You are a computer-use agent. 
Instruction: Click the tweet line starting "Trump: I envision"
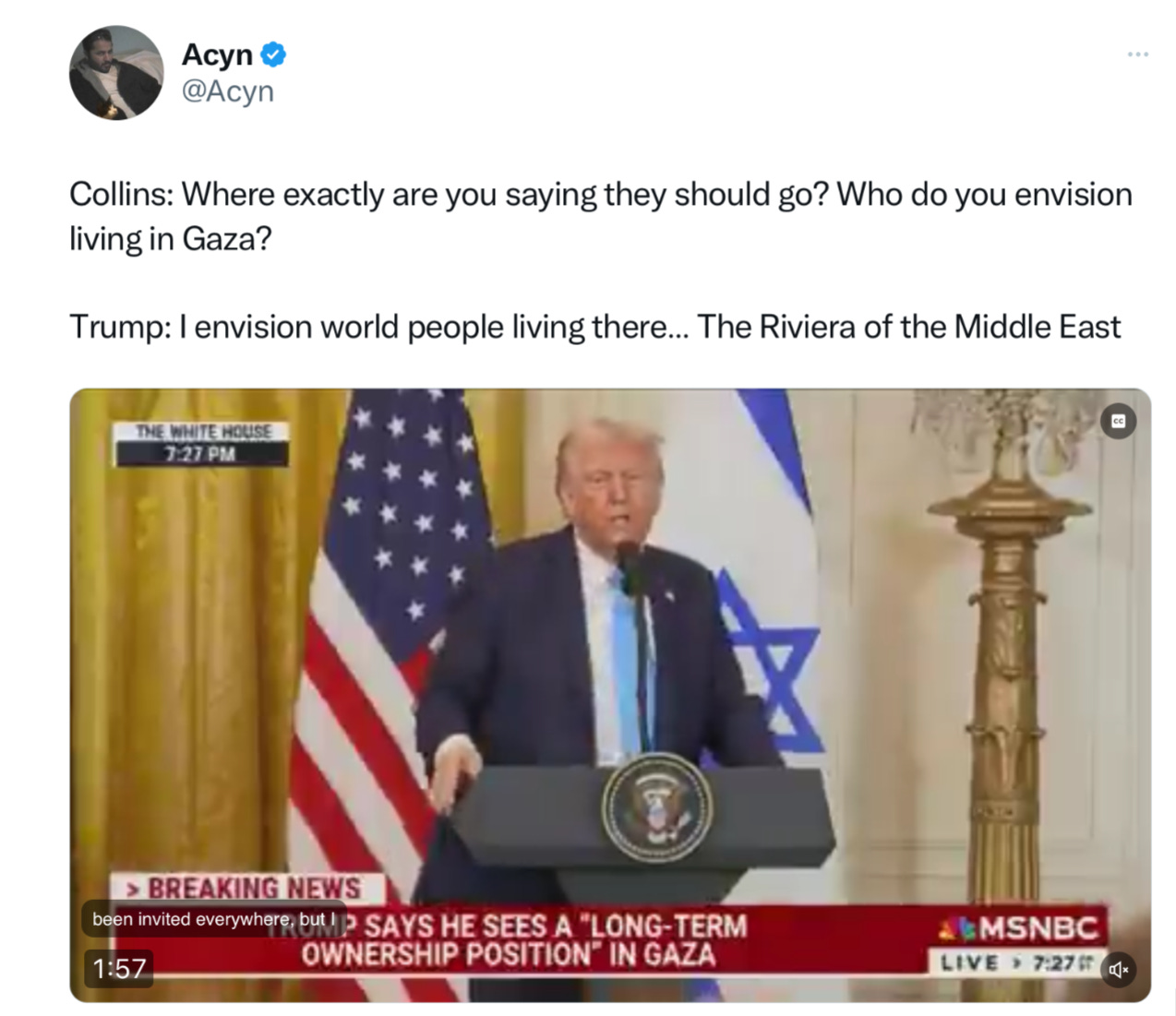595,327
